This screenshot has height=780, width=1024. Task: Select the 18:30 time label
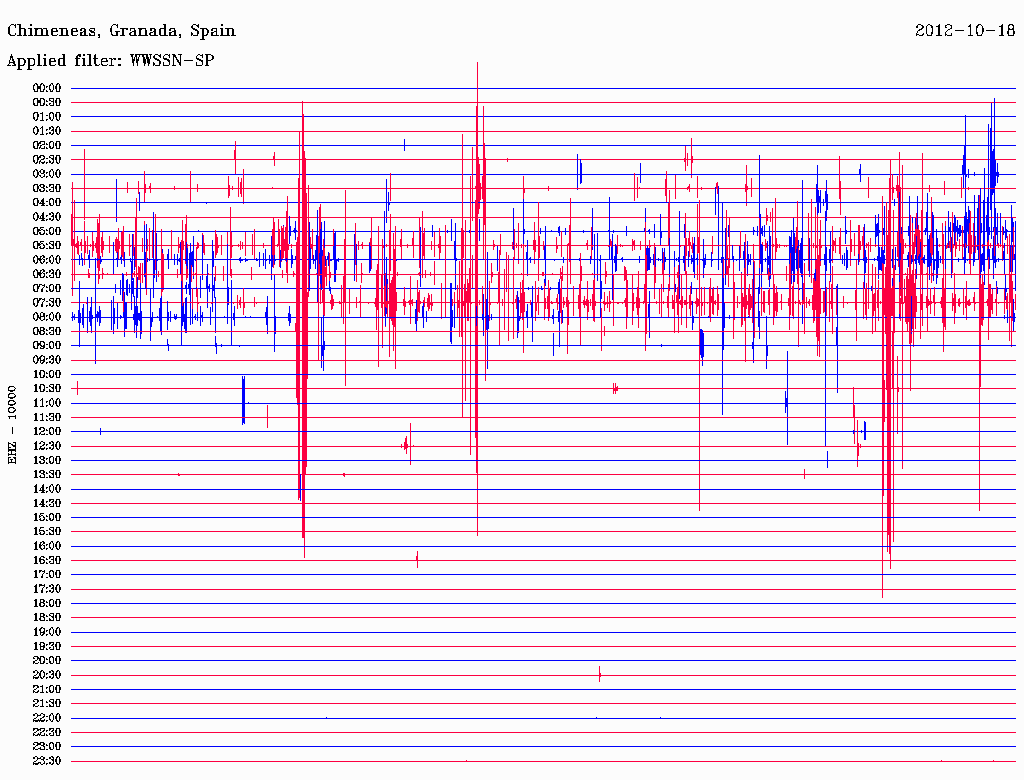point(46,617)
